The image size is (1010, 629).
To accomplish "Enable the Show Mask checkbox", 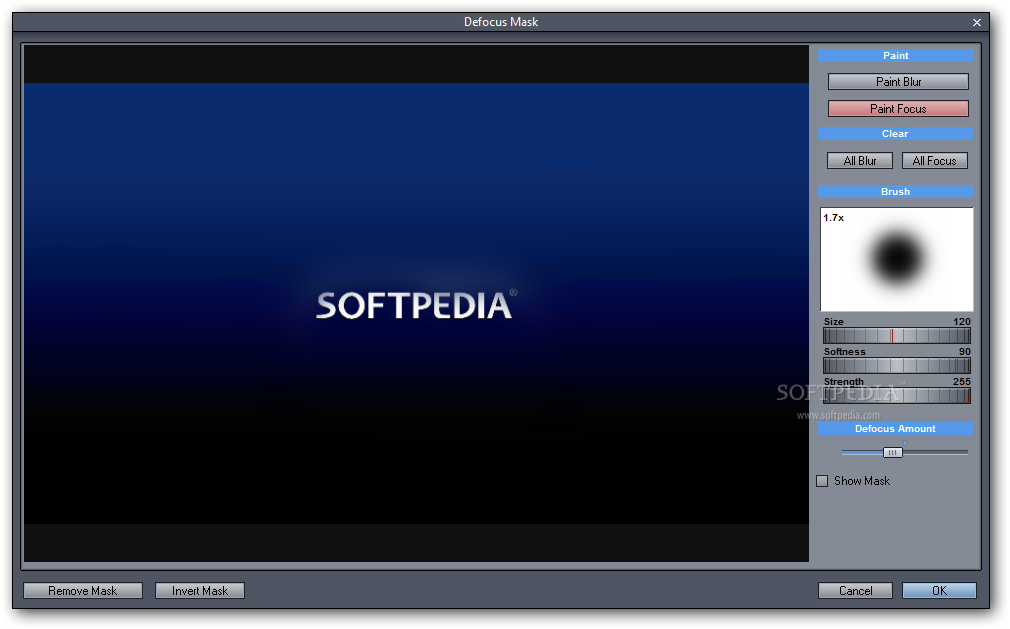I will point(822,481).
